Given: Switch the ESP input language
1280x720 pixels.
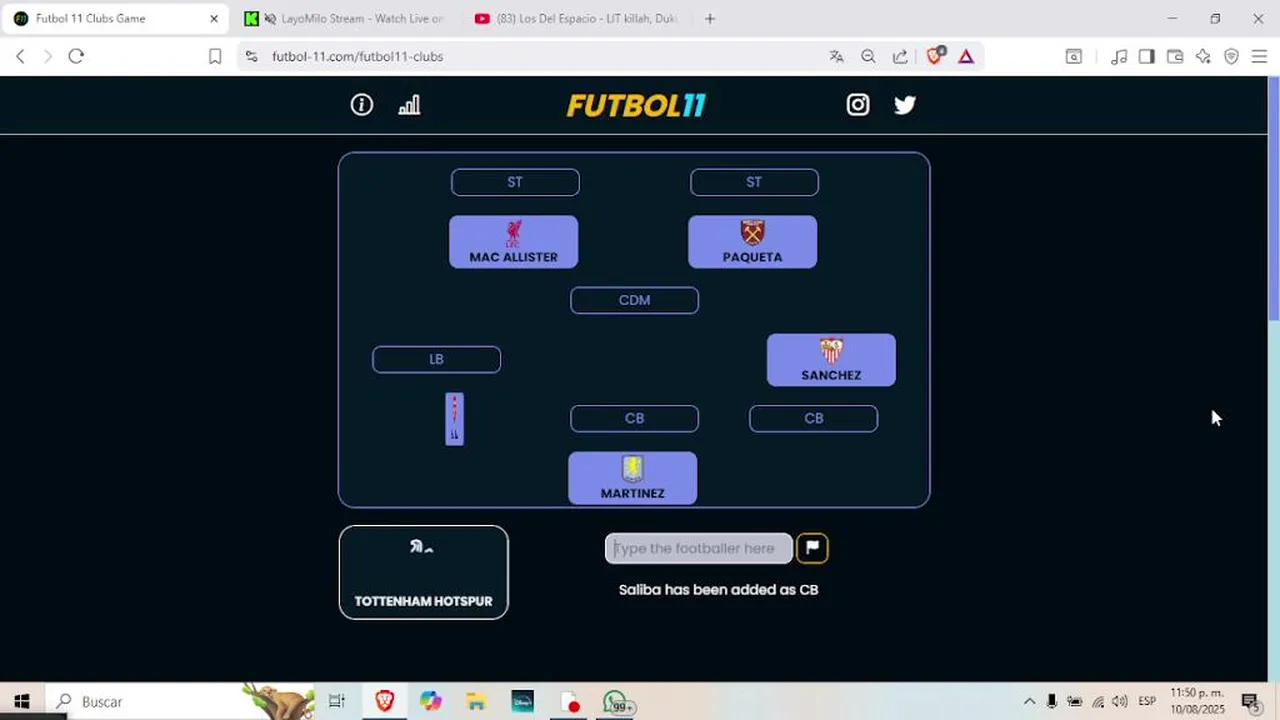Looking at the screenshot, I should [1147, 701].
